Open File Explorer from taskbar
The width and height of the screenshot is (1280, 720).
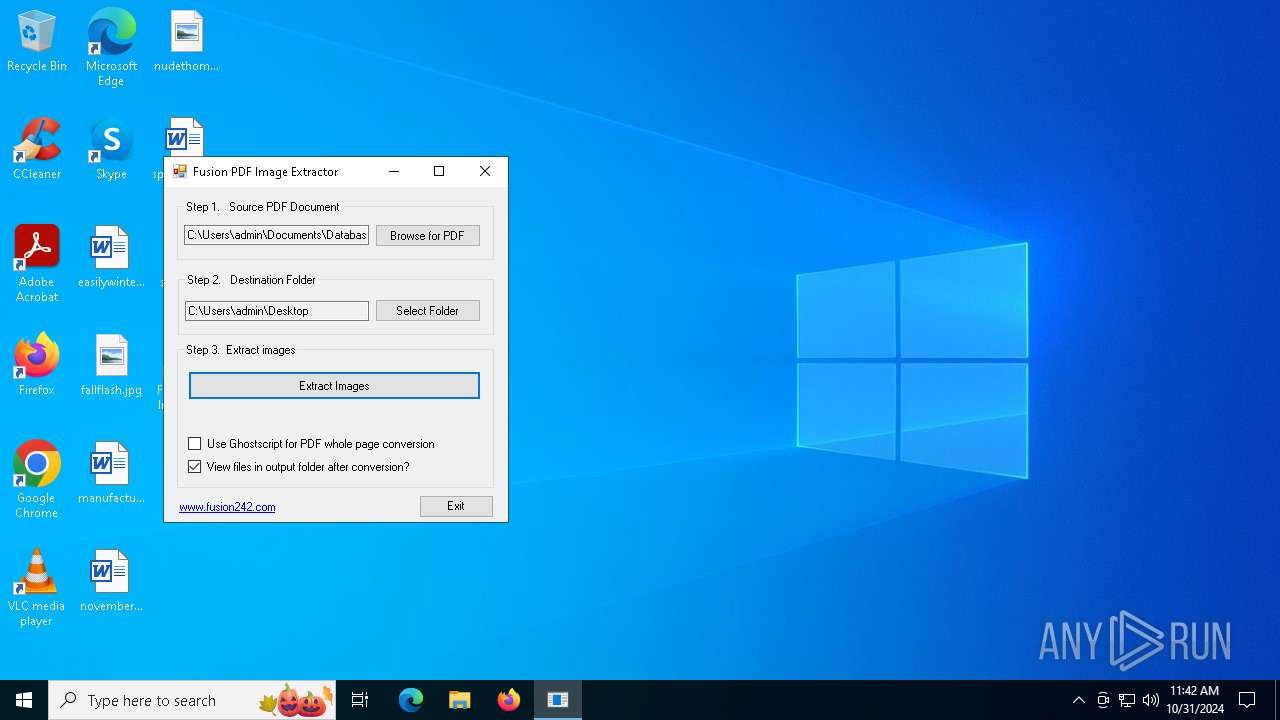[460, 700]
